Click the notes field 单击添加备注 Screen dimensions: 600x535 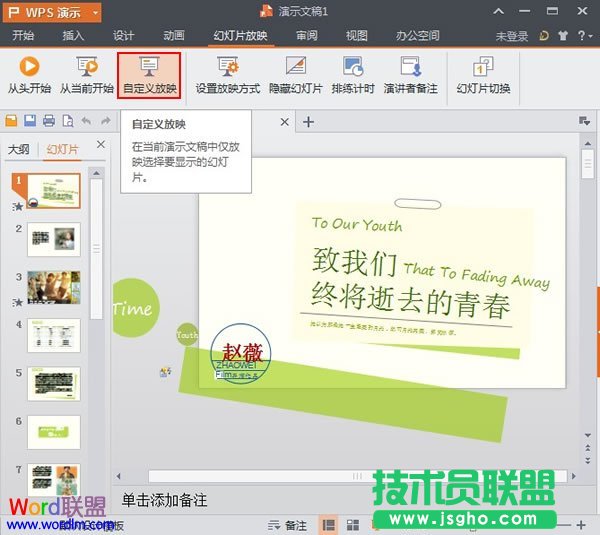click(x=164, y=501)
